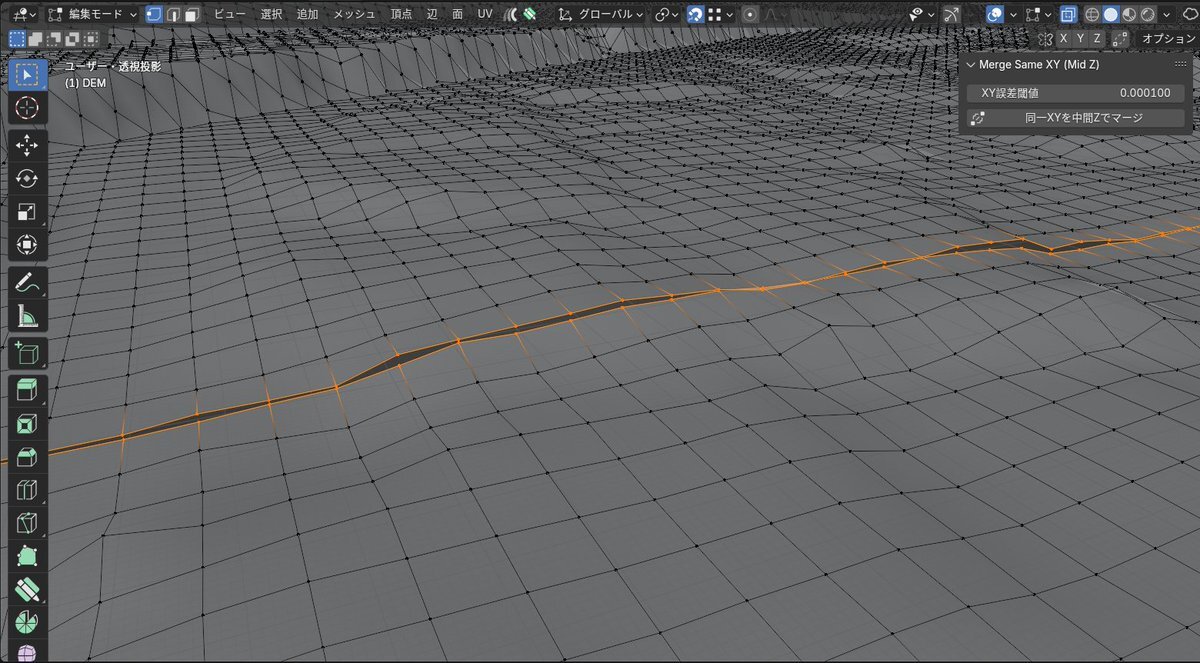This screenshot has width=1200, height=663.
Task: Open the pivot point dropdown
Action: pos(666,14)
